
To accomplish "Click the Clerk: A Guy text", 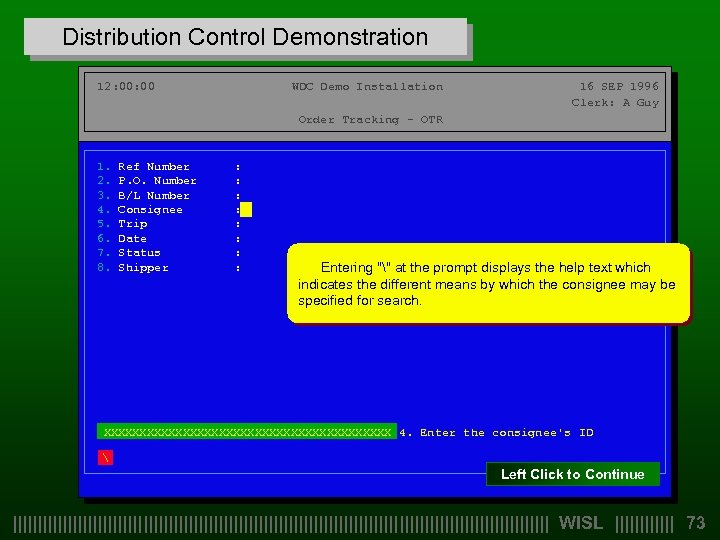I will point(615,103).
